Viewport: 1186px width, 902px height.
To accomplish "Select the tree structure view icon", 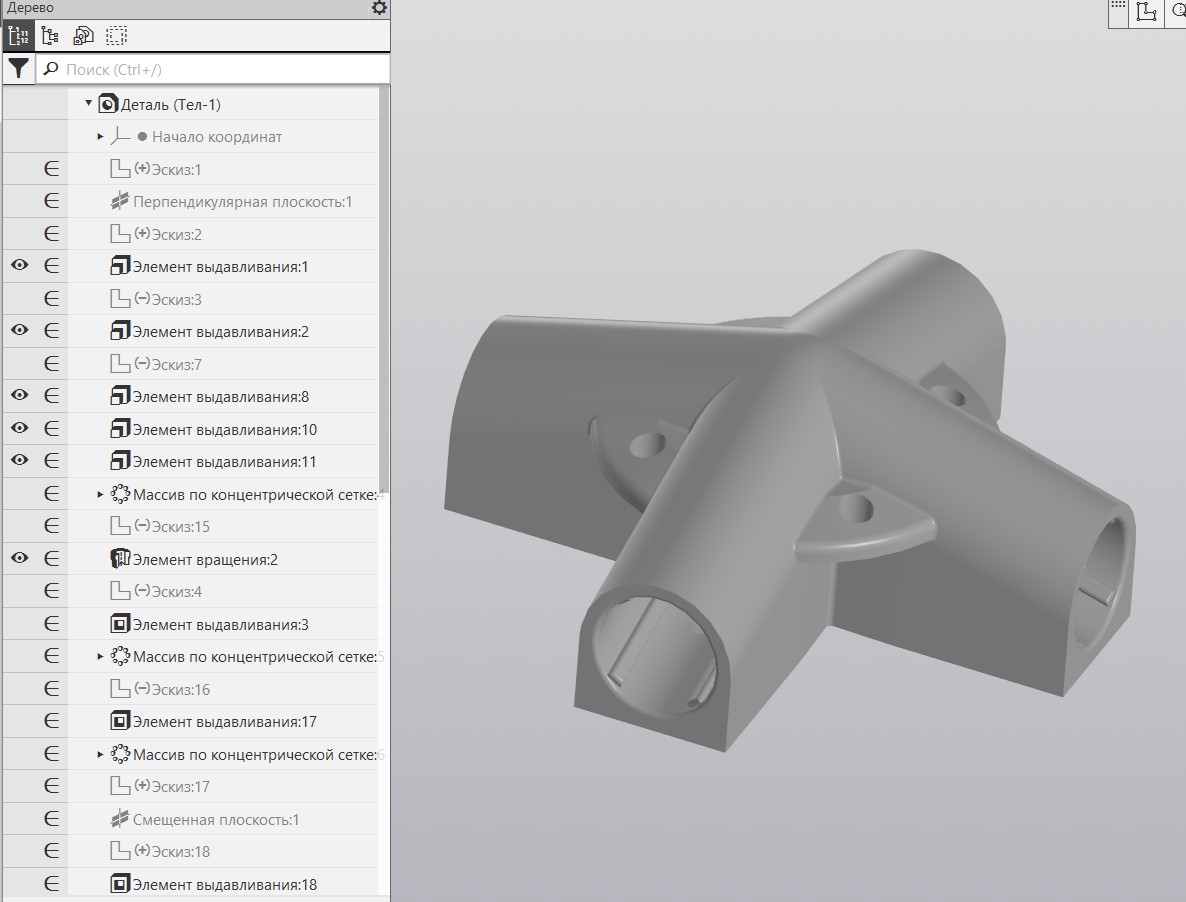I will click(x=18, y=36).
